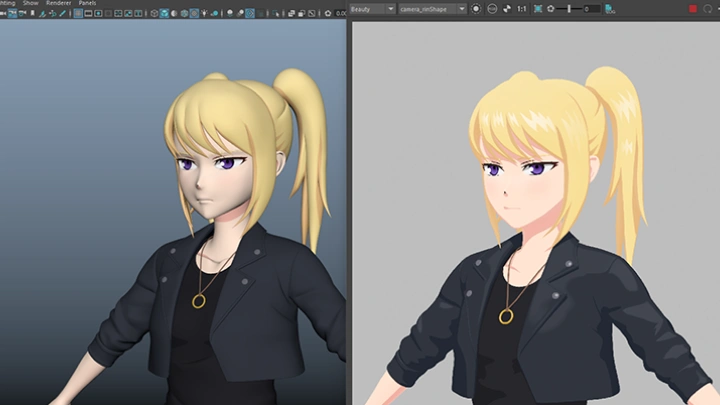Toggle the Depth of Field icon
Viewport: 720px width, 405px height.
tap(260, 13)
